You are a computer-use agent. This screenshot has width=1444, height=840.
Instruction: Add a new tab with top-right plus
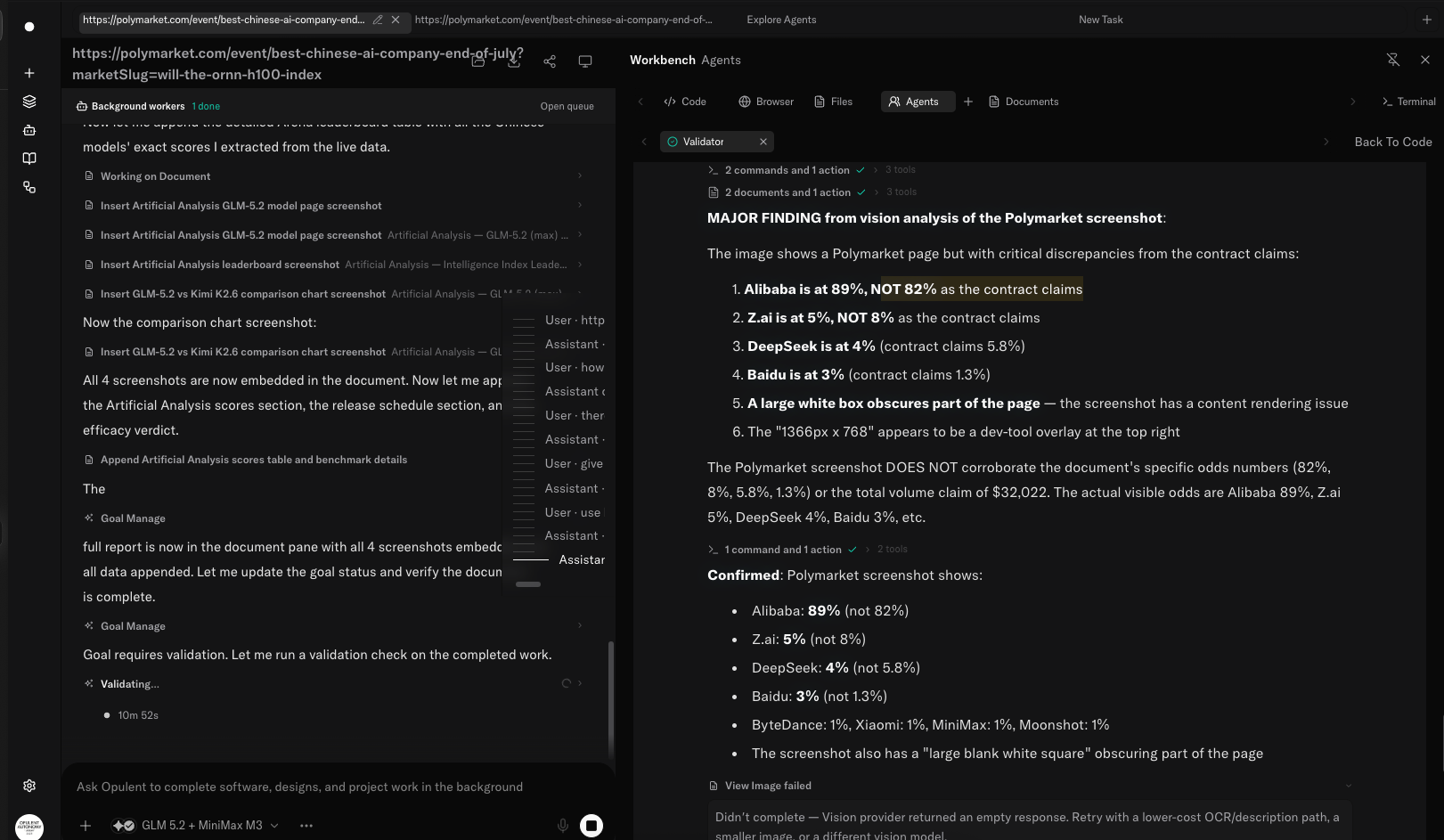1426,20
